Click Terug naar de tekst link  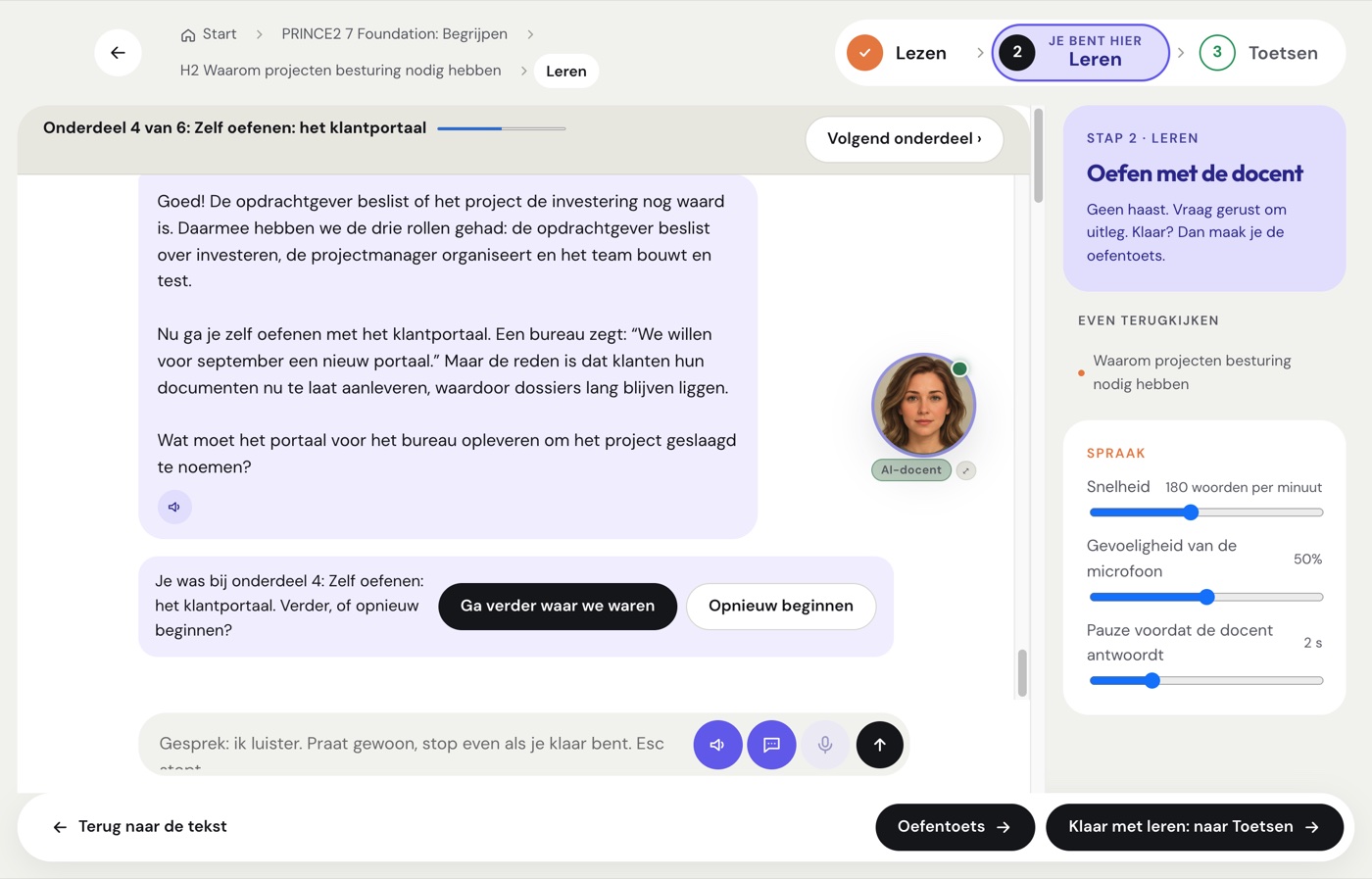139,827
